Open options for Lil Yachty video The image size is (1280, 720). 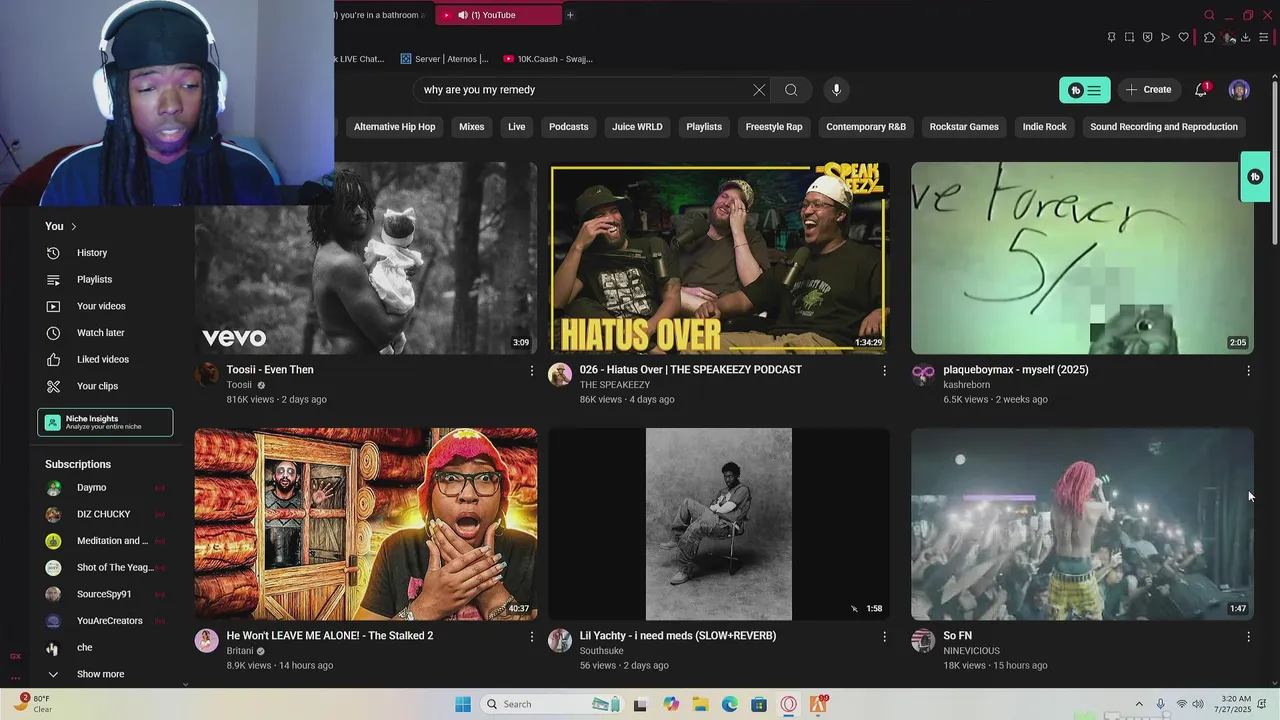(884, 637)
